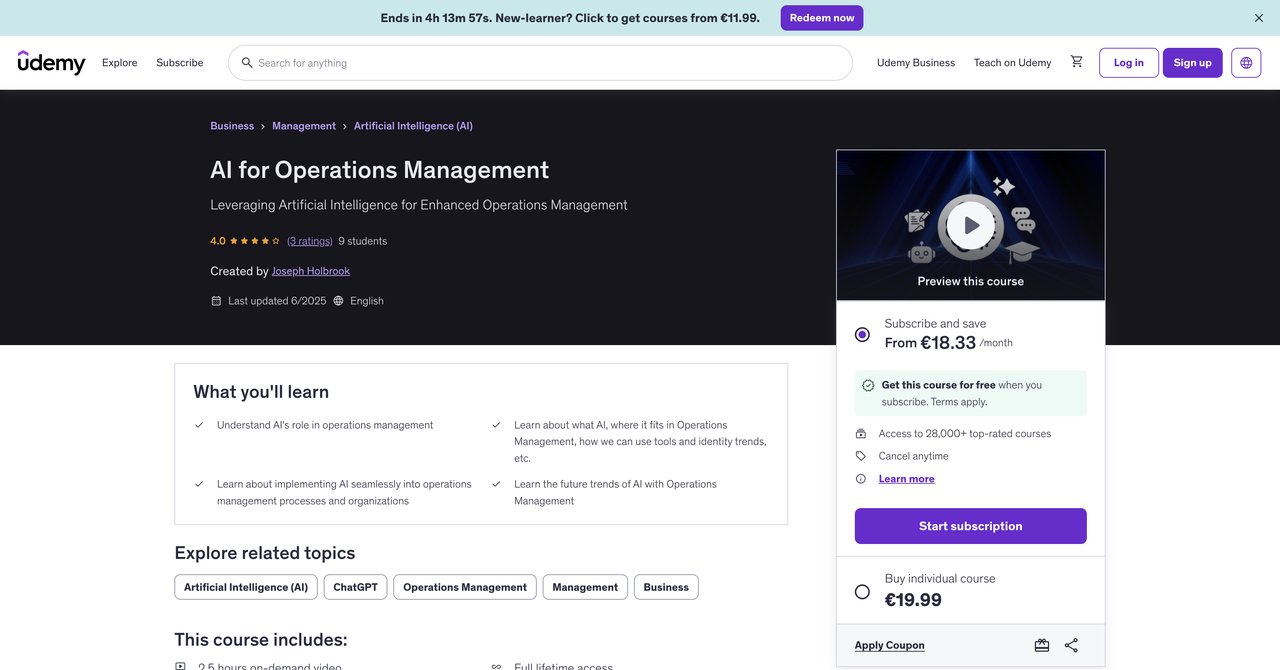
Task: Click the From €18.33 price text
Action: pos(930,343)
